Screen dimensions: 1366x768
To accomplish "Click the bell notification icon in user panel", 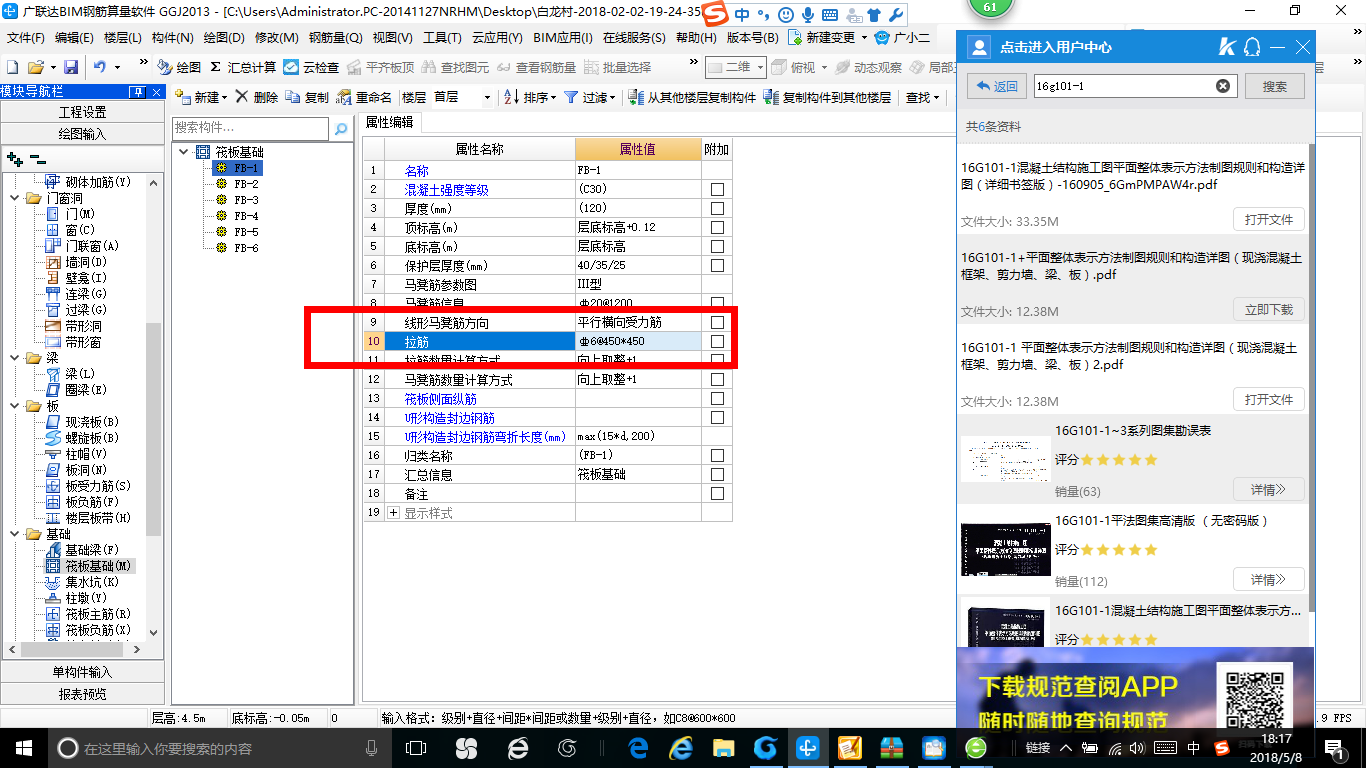I will 1252,47.
